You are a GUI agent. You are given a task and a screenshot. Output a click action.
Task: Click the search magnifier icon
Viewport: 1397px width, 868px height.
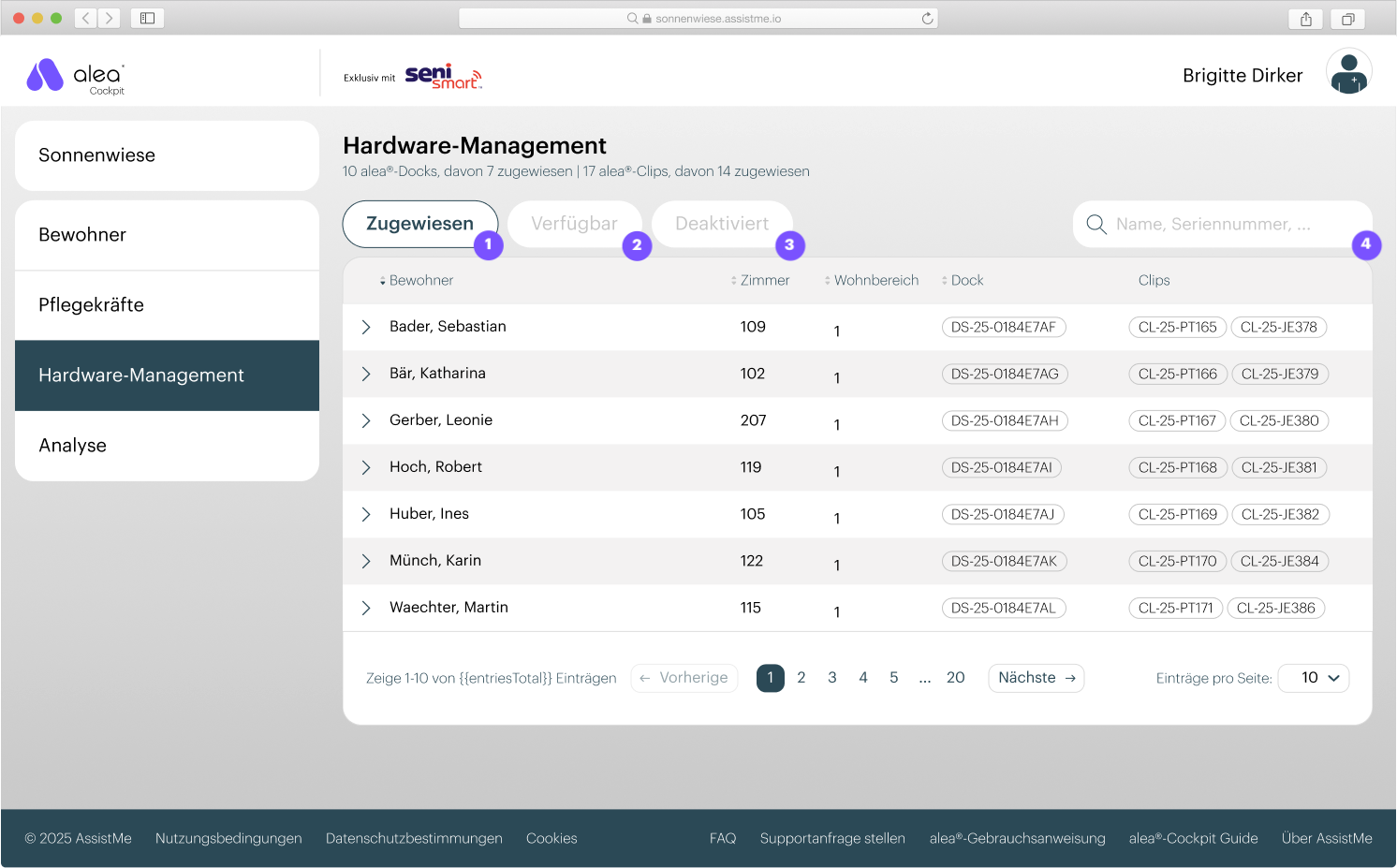(x=1096, y=225)
